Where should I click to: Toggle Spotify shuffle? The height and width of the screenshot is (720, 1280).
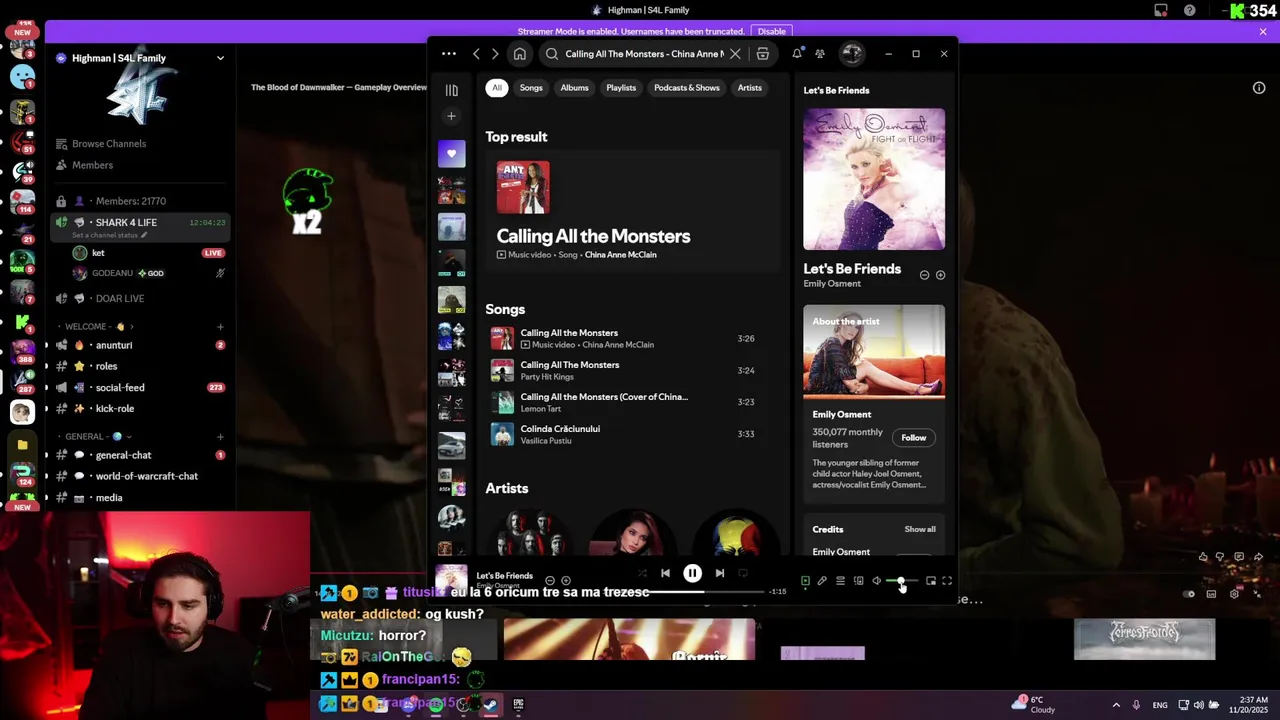pos(641,573)
